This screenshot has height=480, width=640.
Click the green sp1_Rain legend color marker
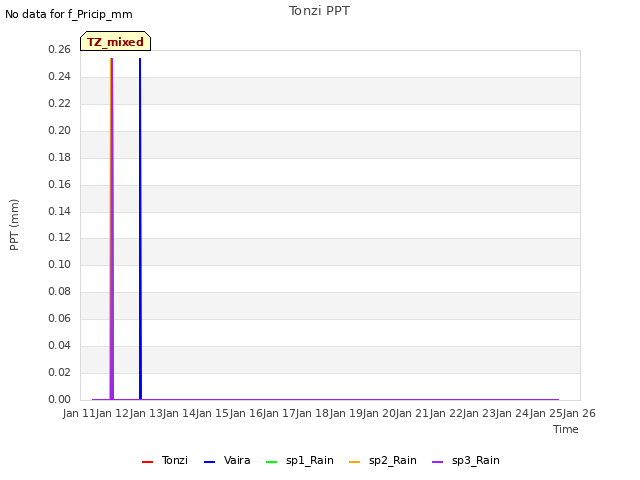(x=271, y=462)
